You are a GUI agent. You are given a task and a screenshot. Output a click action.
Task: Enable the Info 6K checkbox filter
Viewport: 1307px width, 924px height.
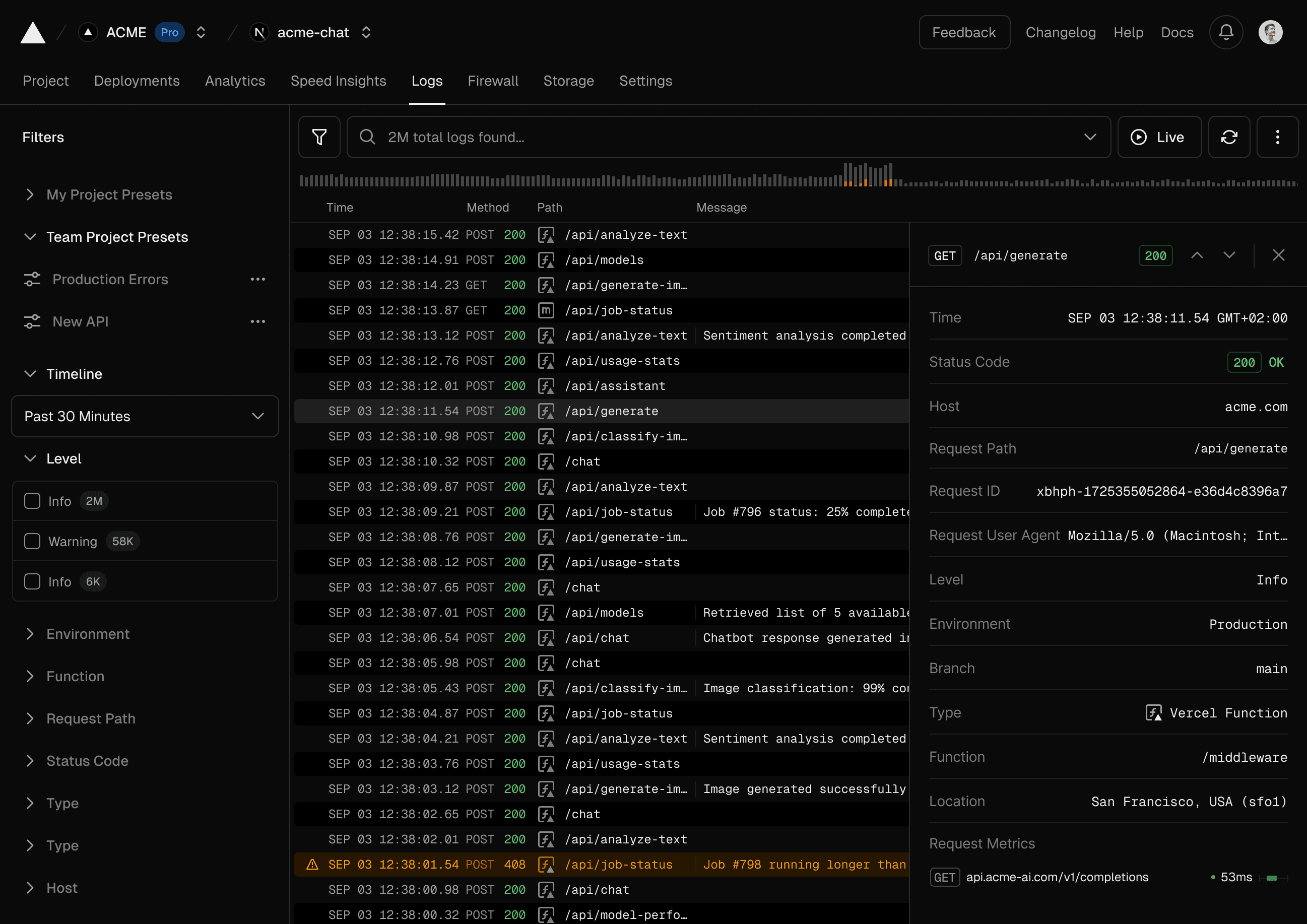click(x=32, y=581)
